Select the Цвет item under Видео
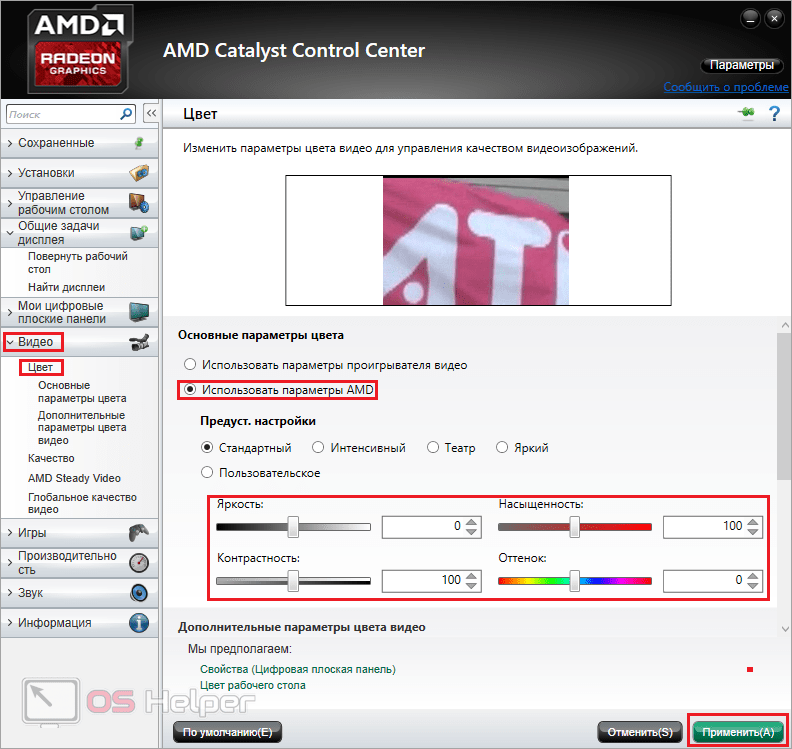The image size is (792, 749). pyautogui.click(x=40, y=367)
